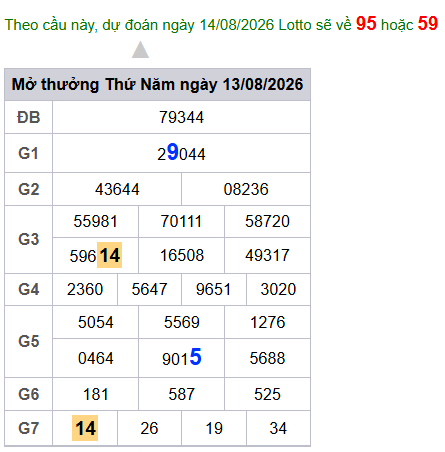
Task: Click predicted number 95 in red
Action: coord(366,24)
